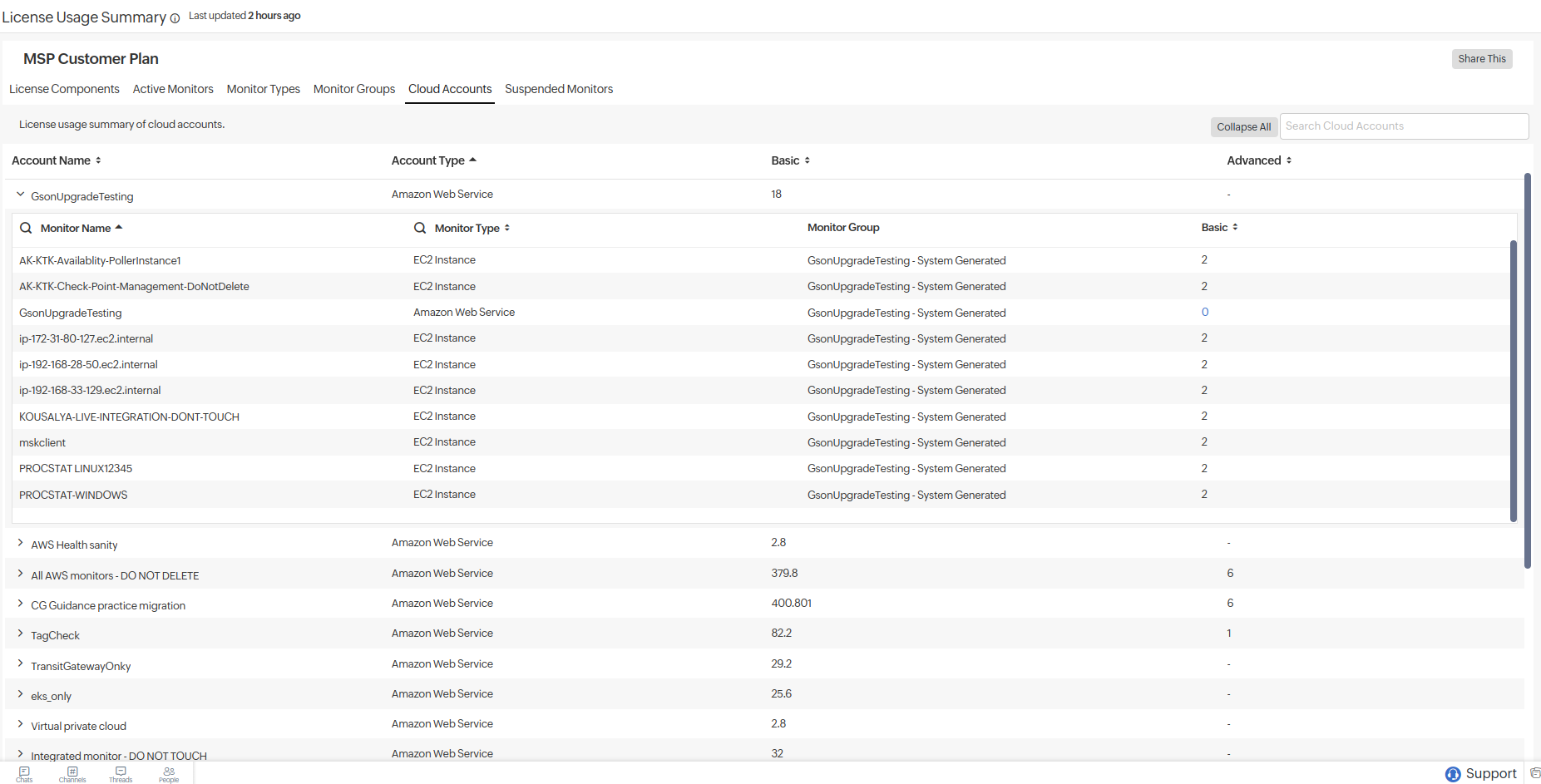Image resolution: width=1541 pixels, height=784 pixels.
Task: Click the info icon beside License Usage Summary
Action: coord(175,19)
